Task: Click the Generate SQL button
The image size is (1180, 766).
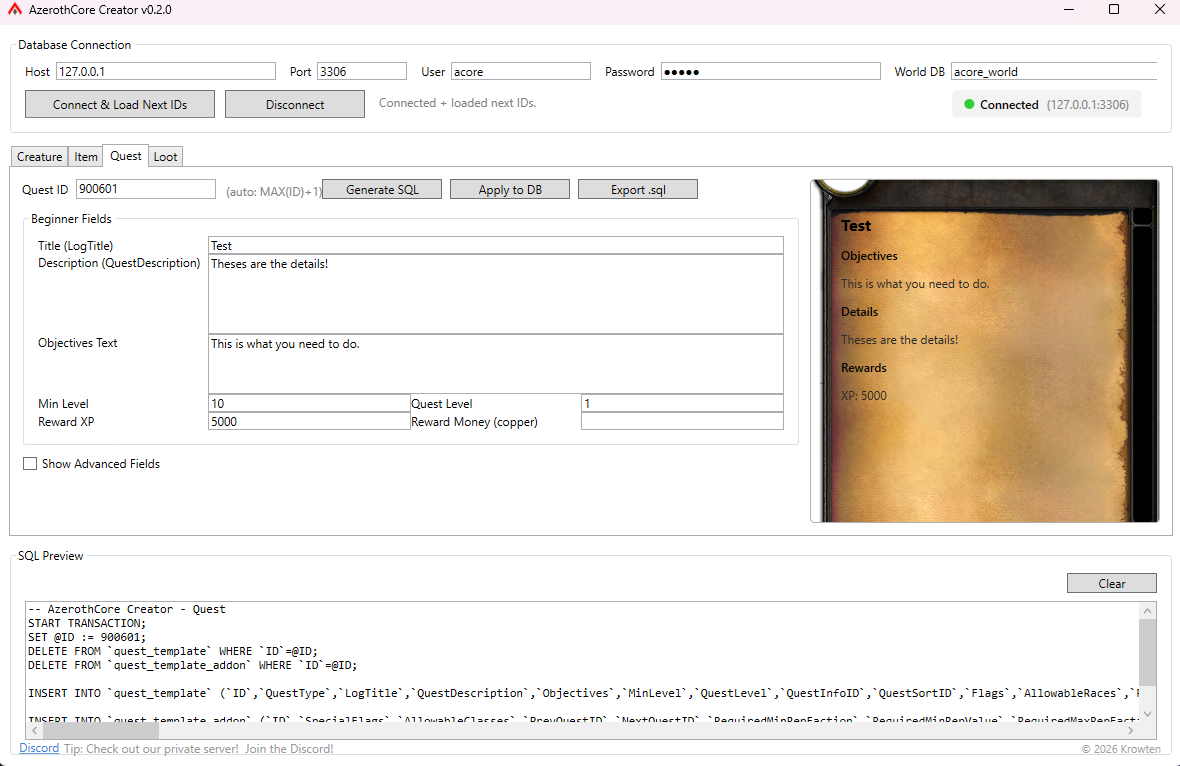Action: [381, 190]
